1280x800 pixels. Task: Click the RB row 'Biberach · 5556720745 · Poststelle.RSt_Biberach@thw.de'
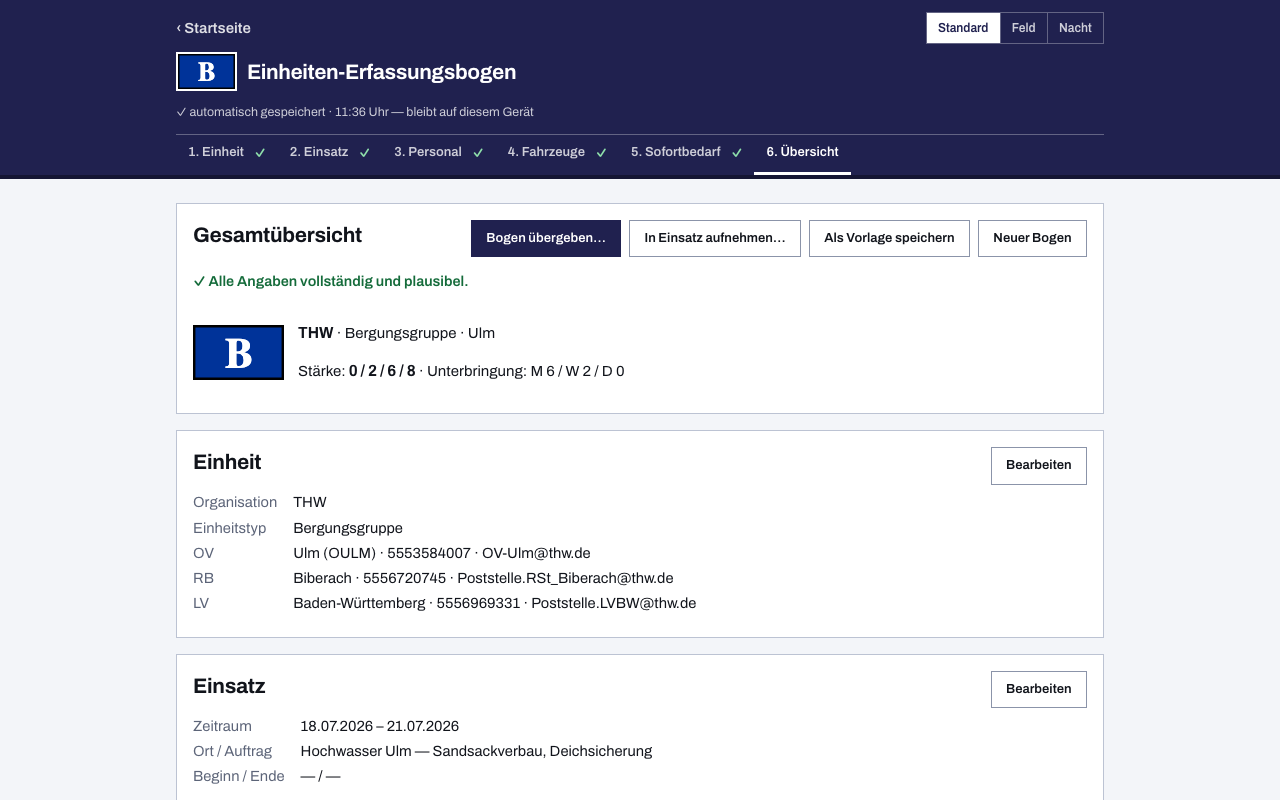click(x=483, y=578)
